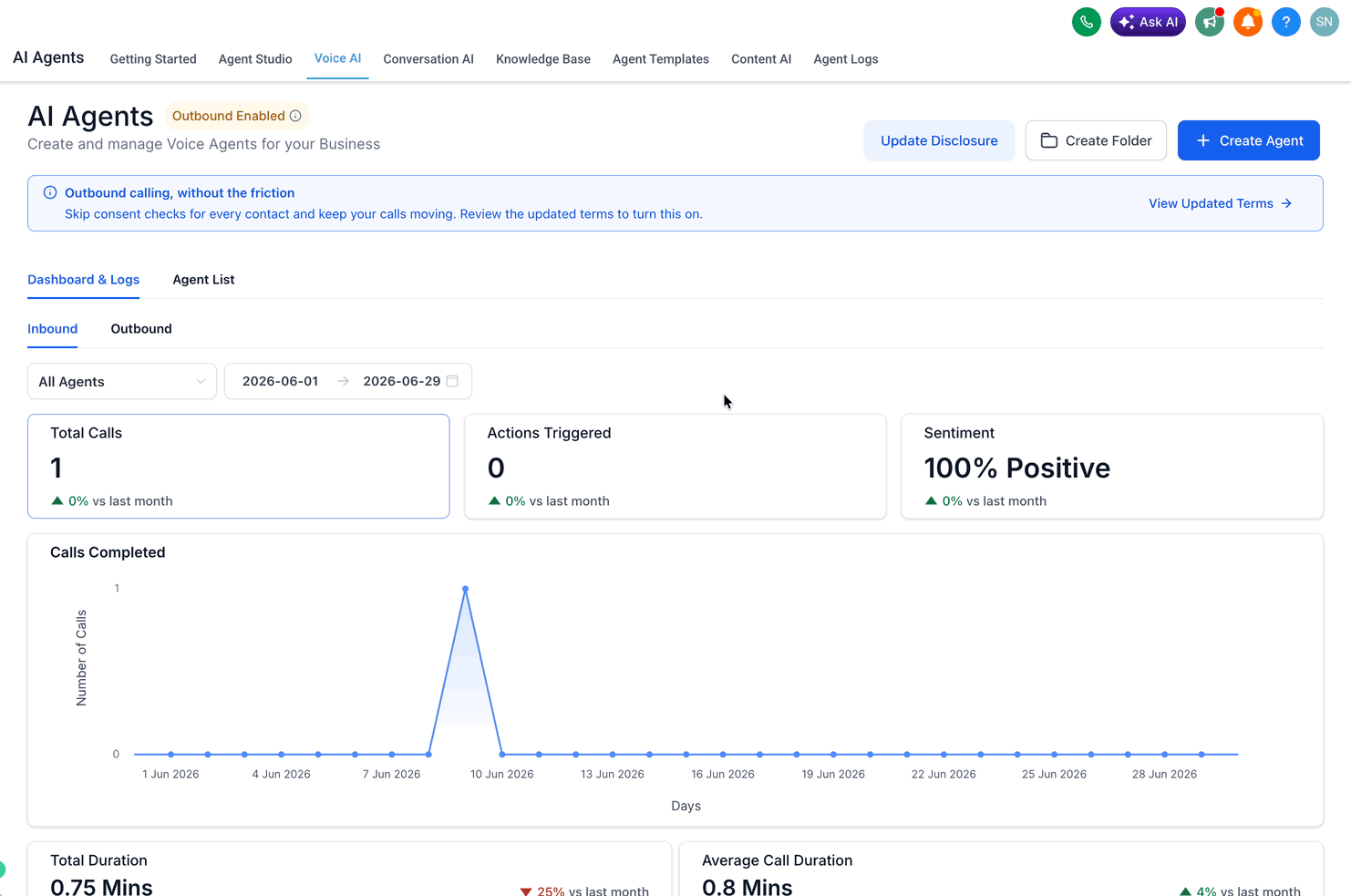Click Update Disclosure button

tap(939, 140)
